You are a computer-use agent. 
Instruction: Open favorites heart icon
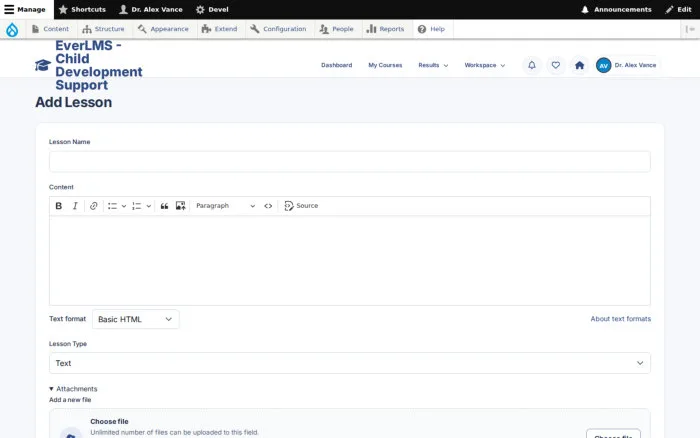(556, 65)
